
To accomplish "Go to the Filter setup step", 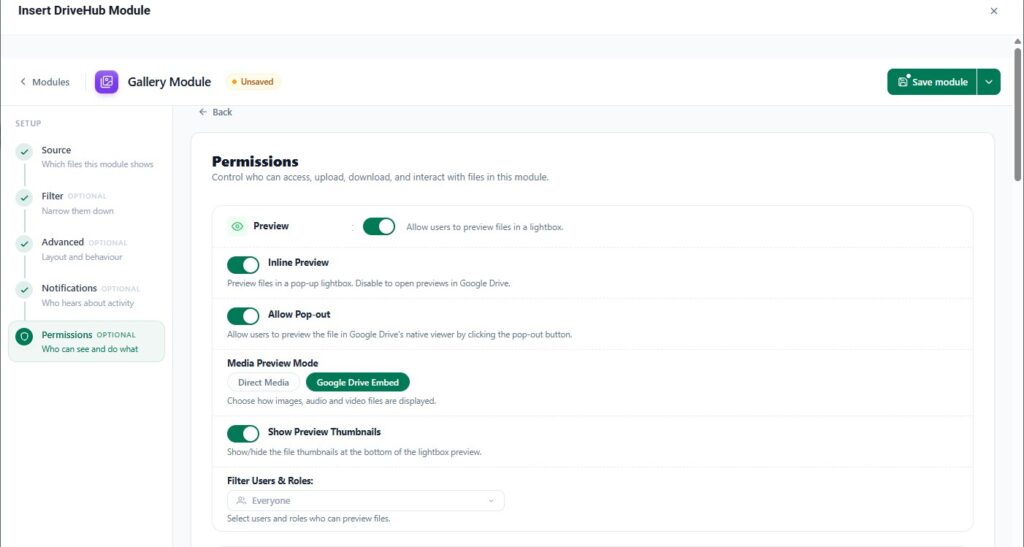I will (86, 203).
